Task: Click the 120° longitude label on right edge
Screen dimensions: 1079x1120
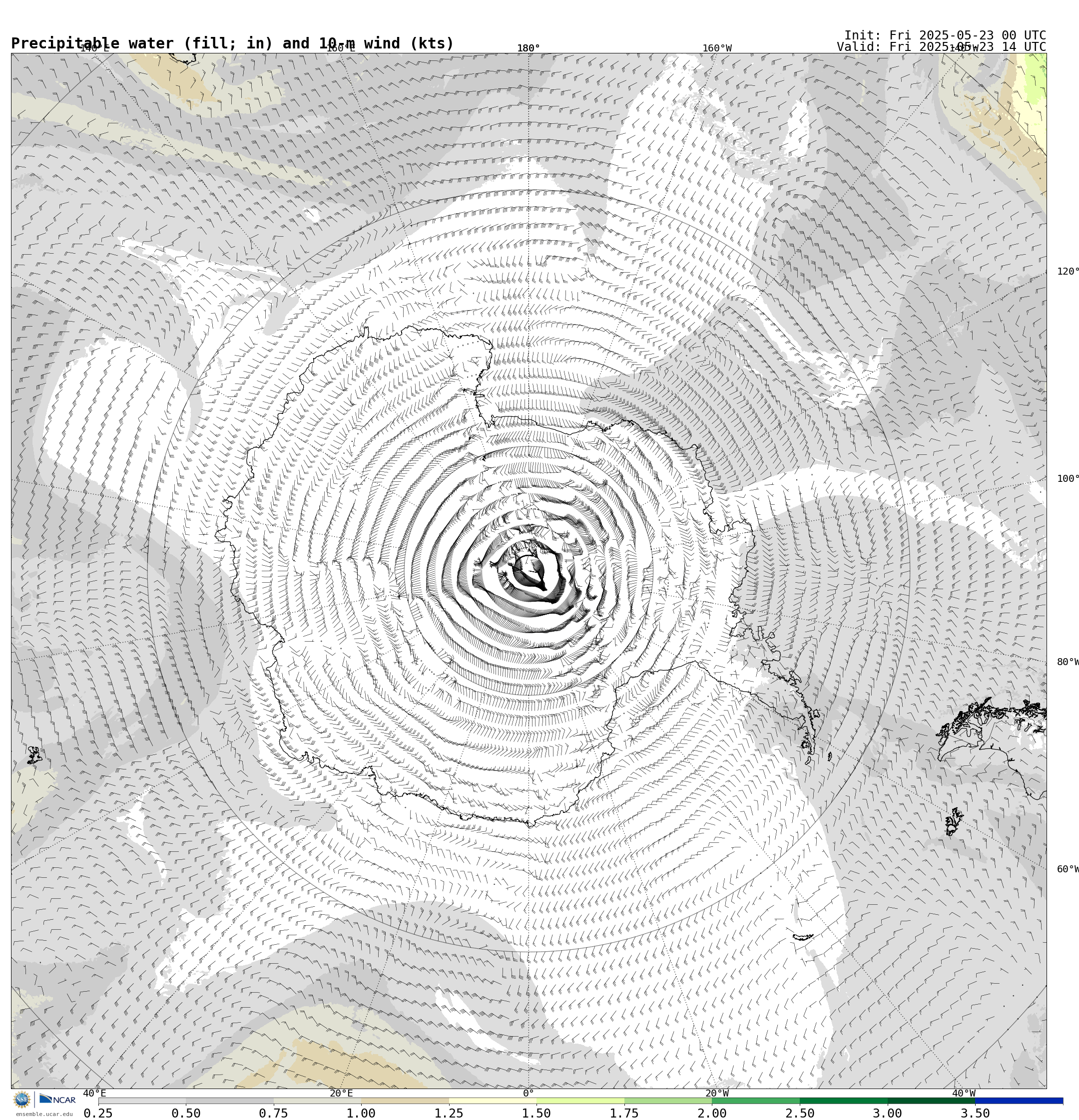Action: [1068, 272]
